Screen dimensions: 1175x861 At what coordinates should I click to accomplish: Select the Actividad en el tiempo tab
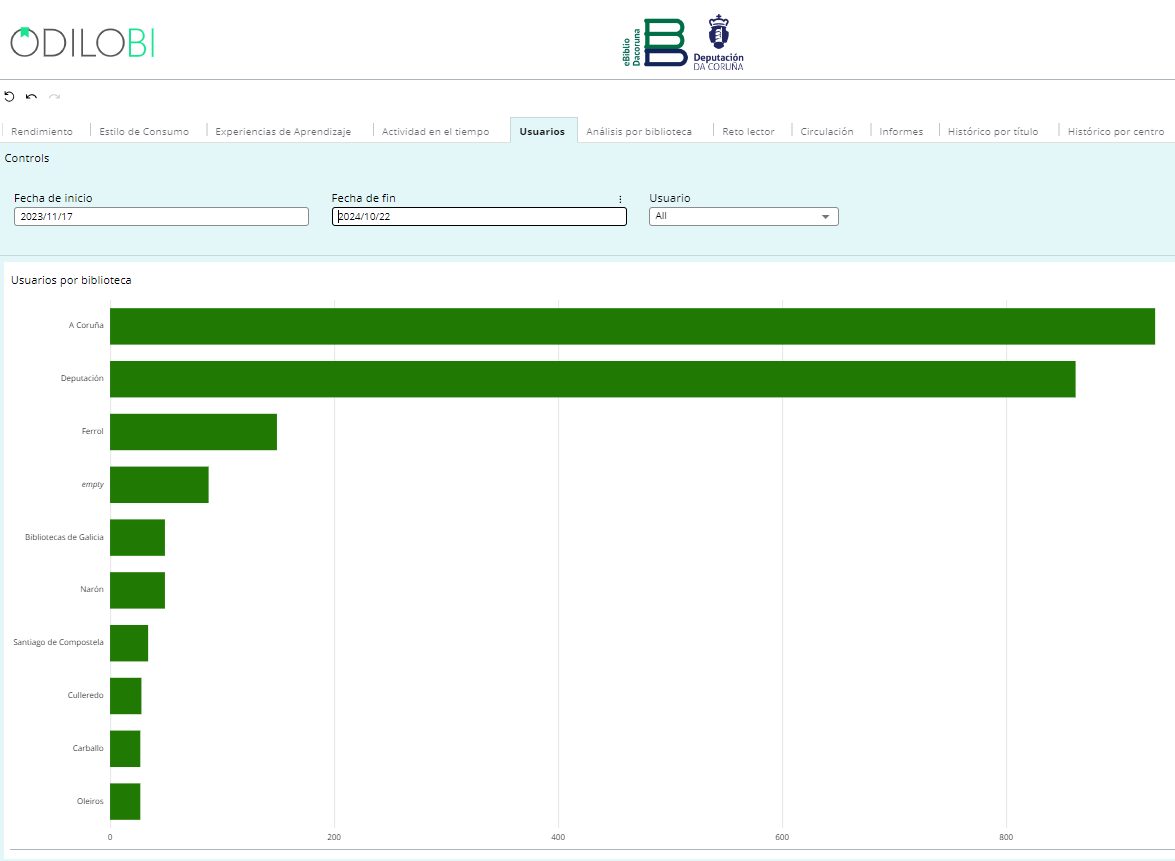coord(436,132)
